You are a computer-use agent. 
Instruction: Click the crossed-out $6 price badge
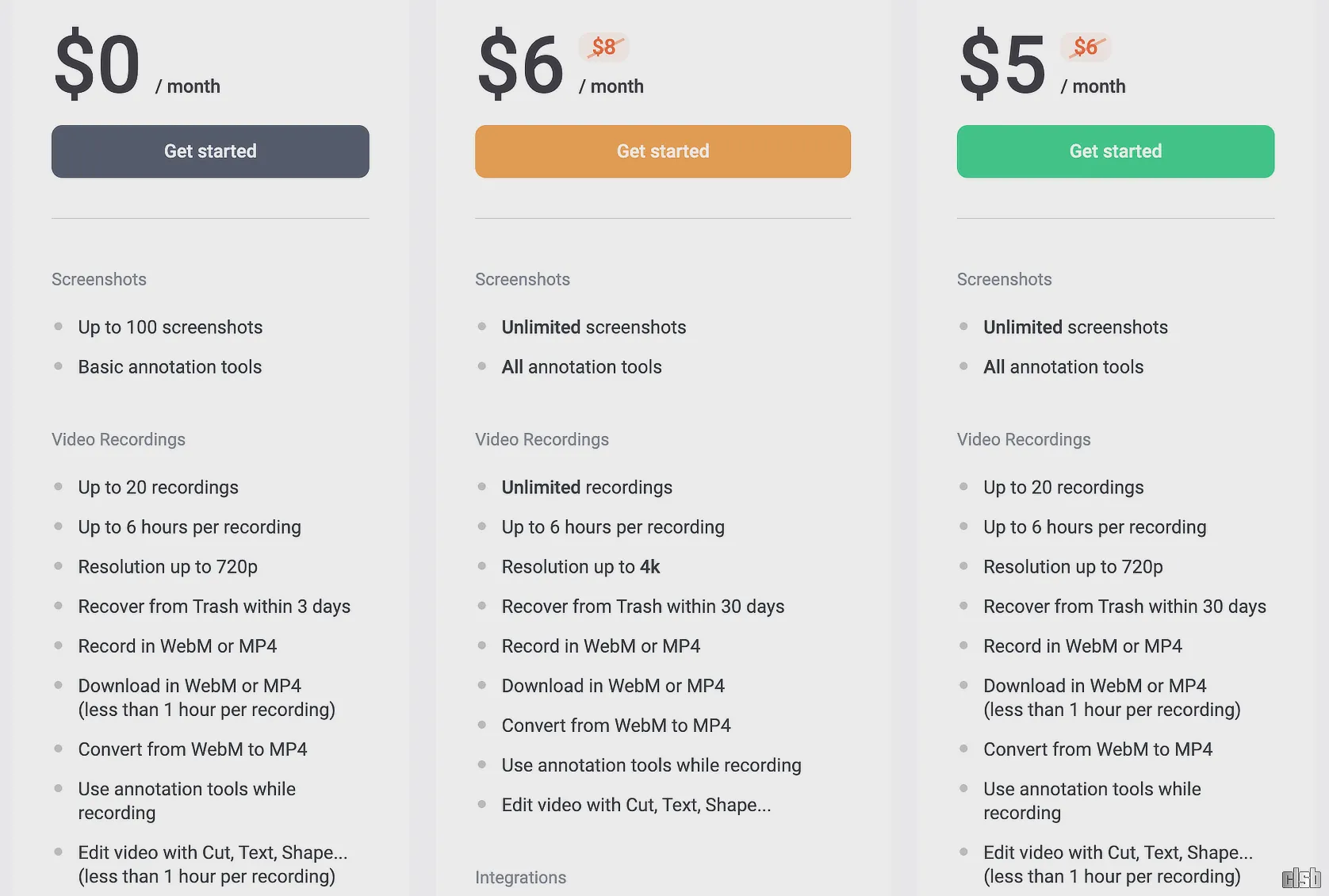[x=1086, y=47]
